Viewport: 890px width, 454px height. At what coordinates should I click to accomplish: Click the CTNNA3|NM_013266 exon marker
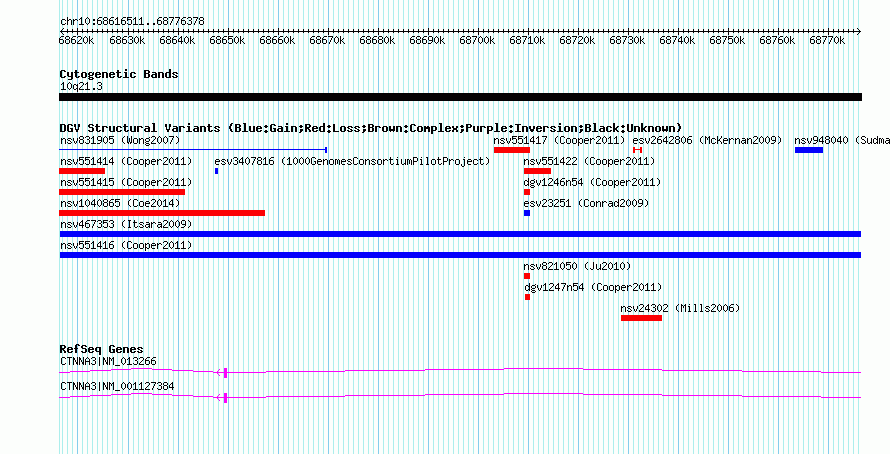[x=225, y=372]
